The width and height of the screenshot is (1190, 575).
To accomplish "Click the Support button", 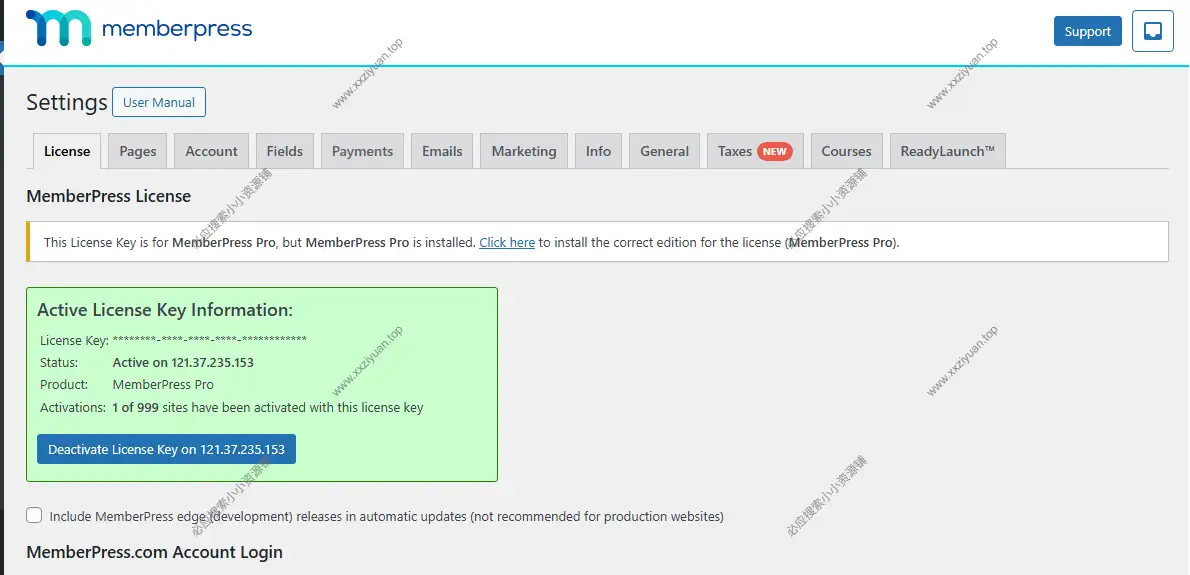I will tap(1087, 31).
